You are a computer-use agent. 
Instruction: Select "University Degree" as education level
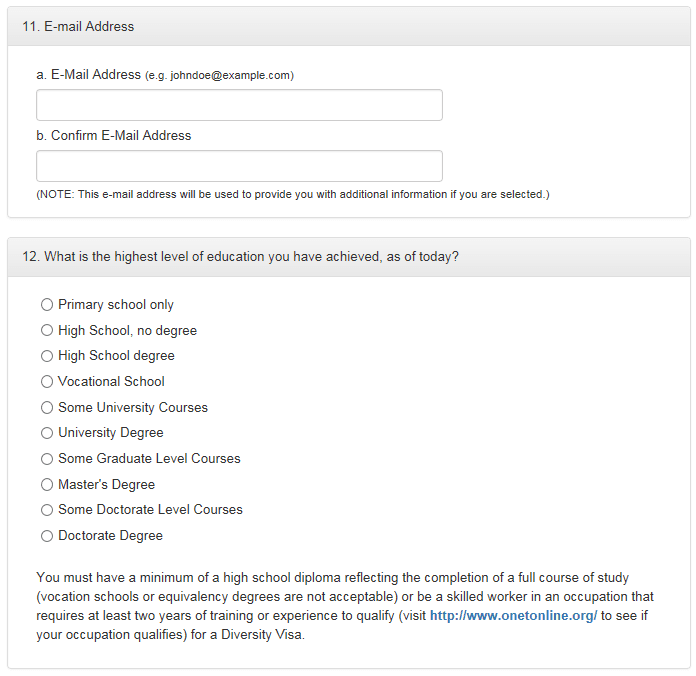click(x=47, y=433)
